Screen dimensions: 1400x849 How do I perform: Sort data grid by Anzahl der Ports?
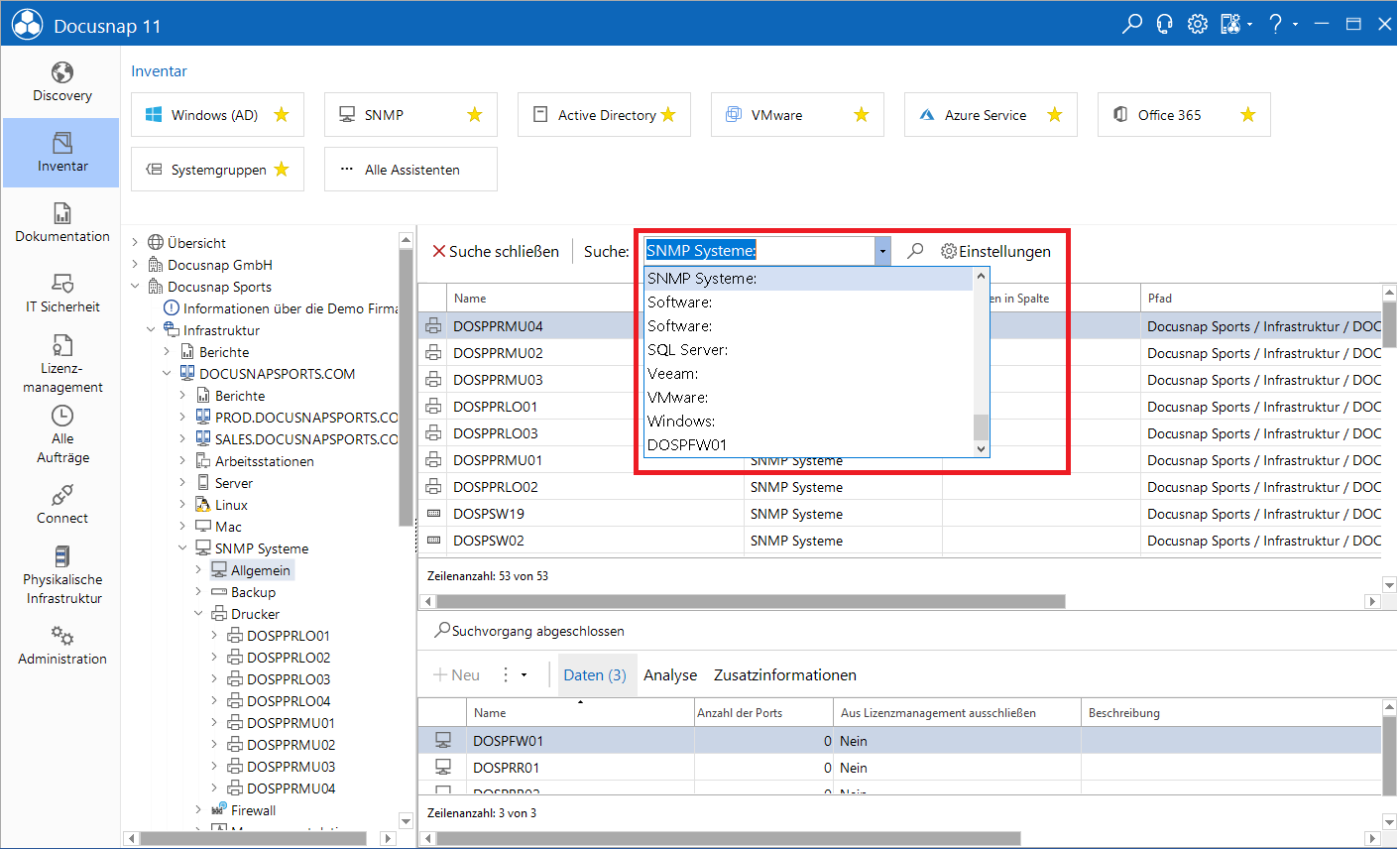pos(763,712)
